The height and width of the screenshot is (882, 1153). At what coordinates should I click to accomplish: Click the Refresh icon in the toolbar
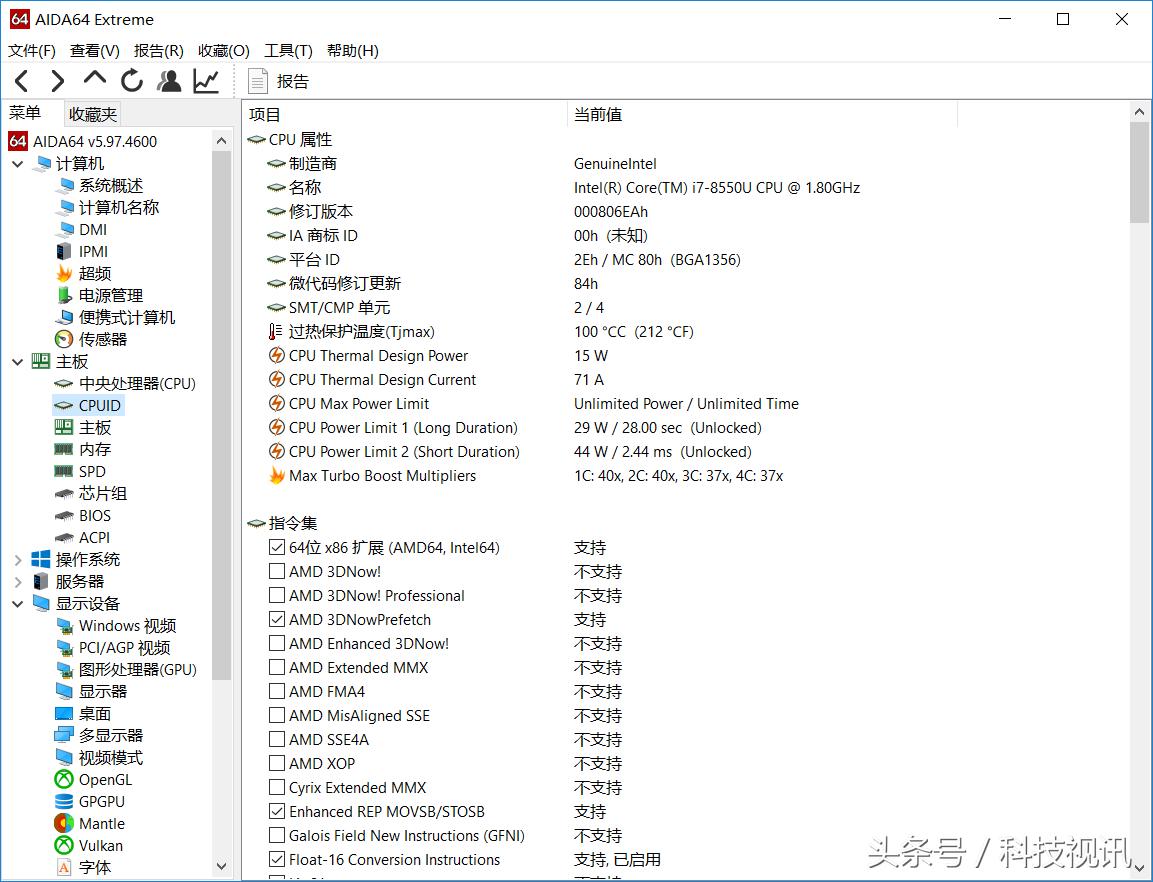coord(131,80)
